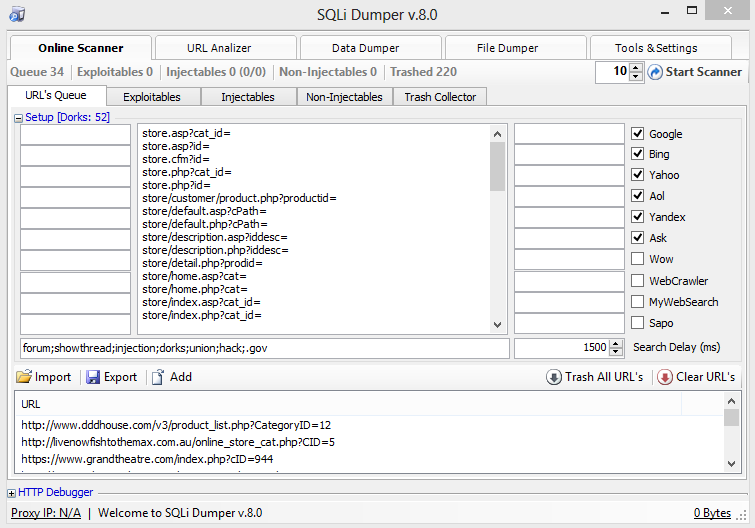Increase the Search Delay value with up arrow
Image resolution: width=755 pixels, height=528 pixels.
click(x=616, y=344)
